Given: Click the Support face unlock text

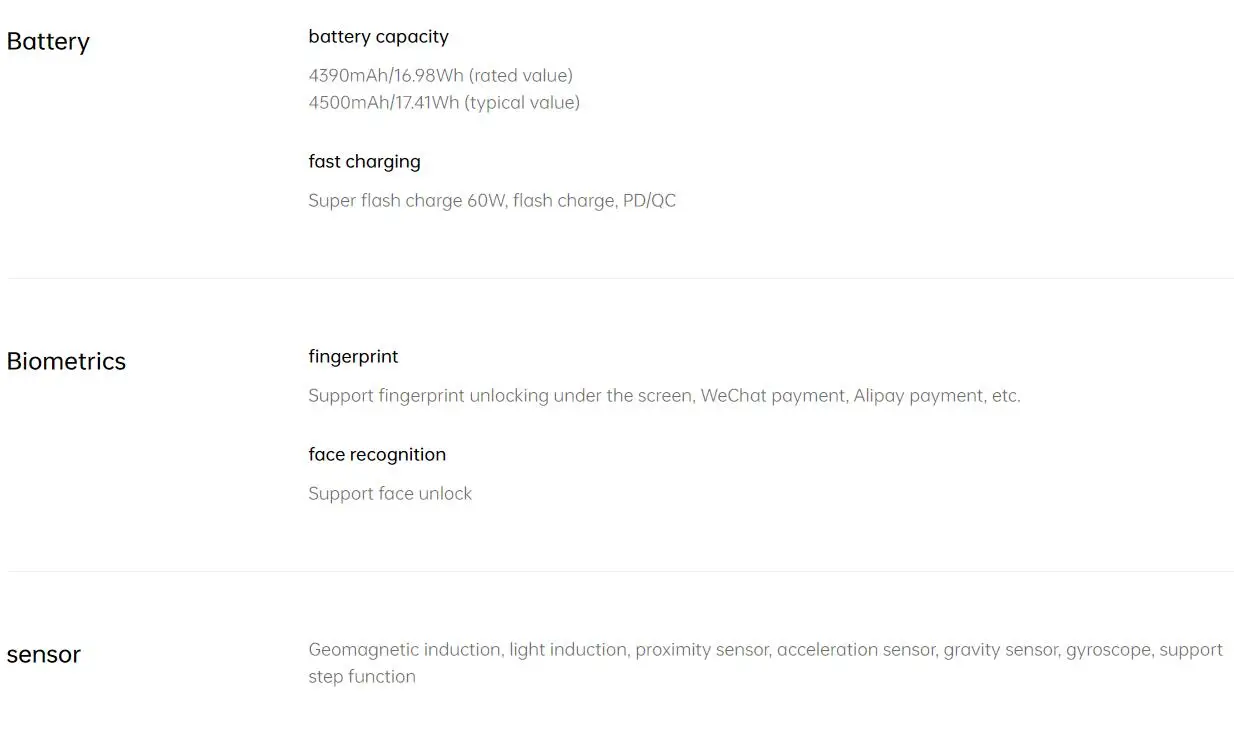Looking at the screenshot, I should click(x=390, y=494).
